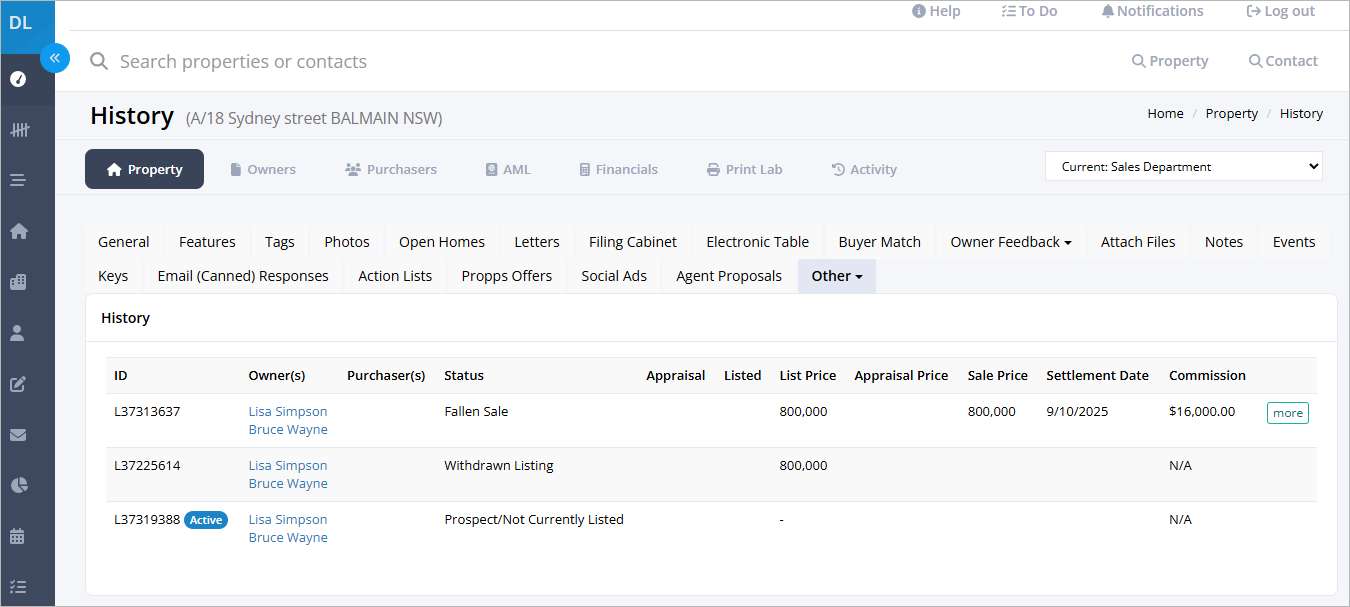The height and width of the screenshot is (607, 1350).
Task: Click the pie chart reports icon
Action: pyautogui.click(x=18, y=485)
